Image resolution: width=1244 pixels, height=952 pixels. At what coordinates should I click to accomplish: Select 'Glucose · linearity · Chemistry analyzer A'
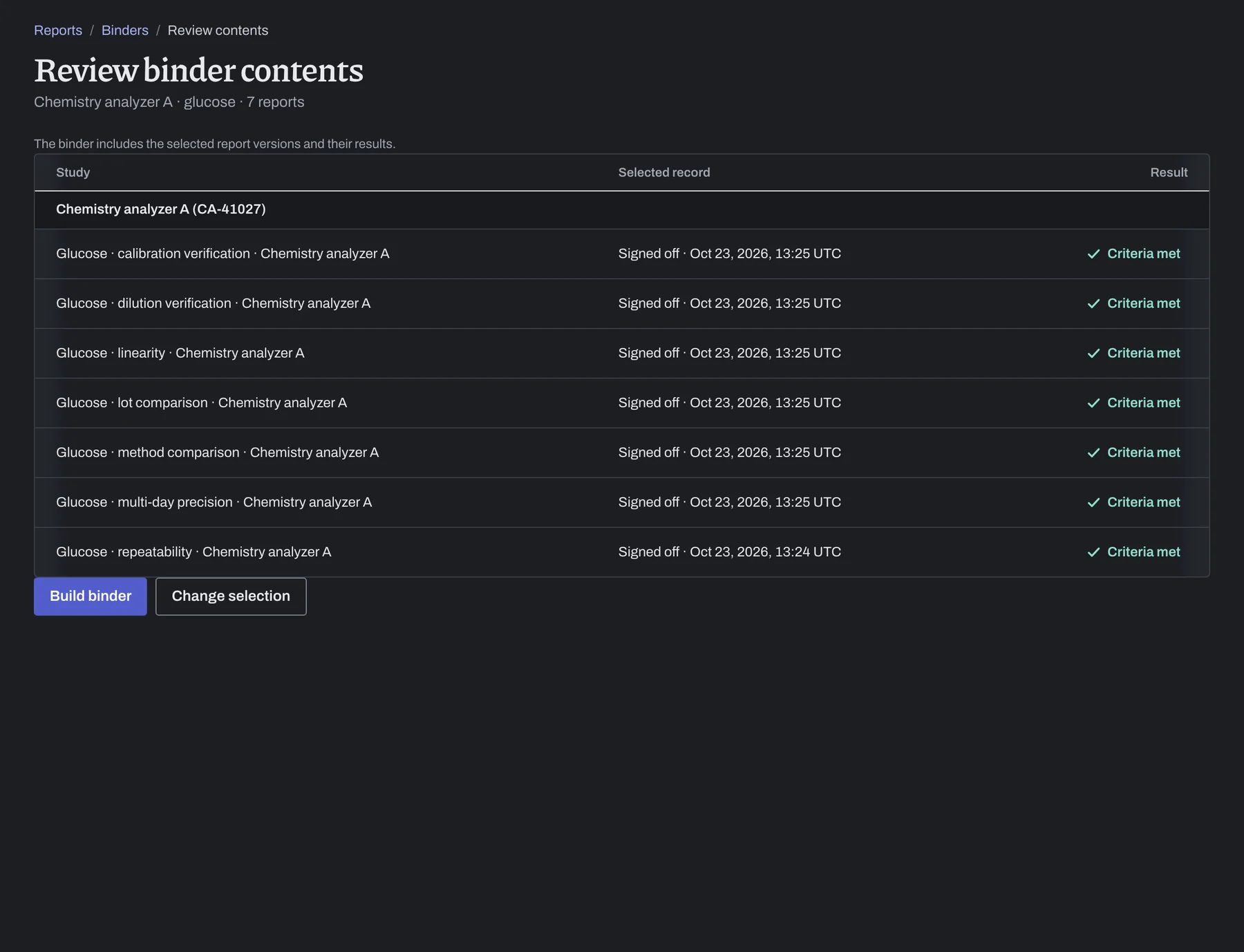(x=180, y=353)
